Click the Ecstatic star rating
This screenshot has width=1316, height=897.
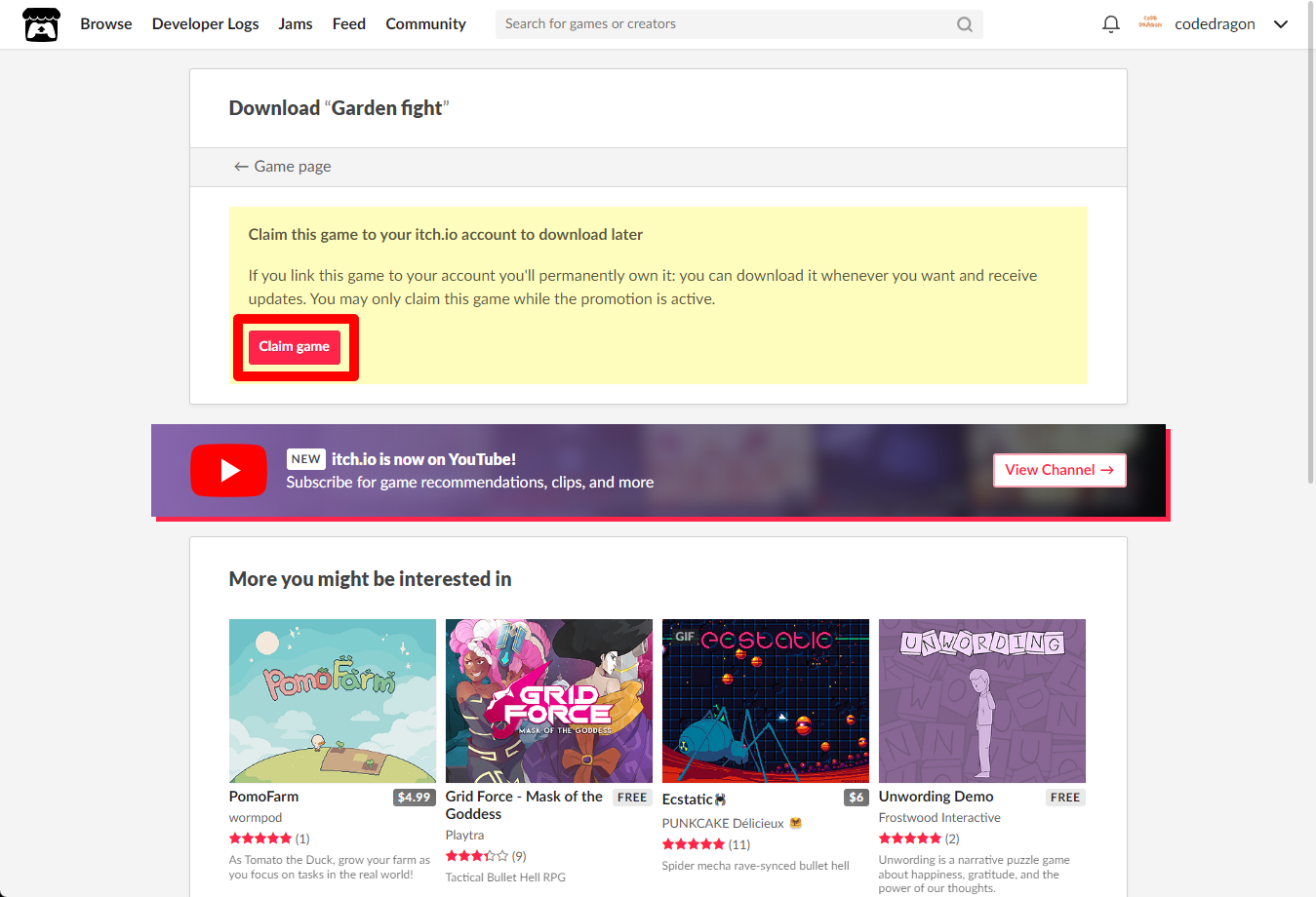tap(694, 844)
